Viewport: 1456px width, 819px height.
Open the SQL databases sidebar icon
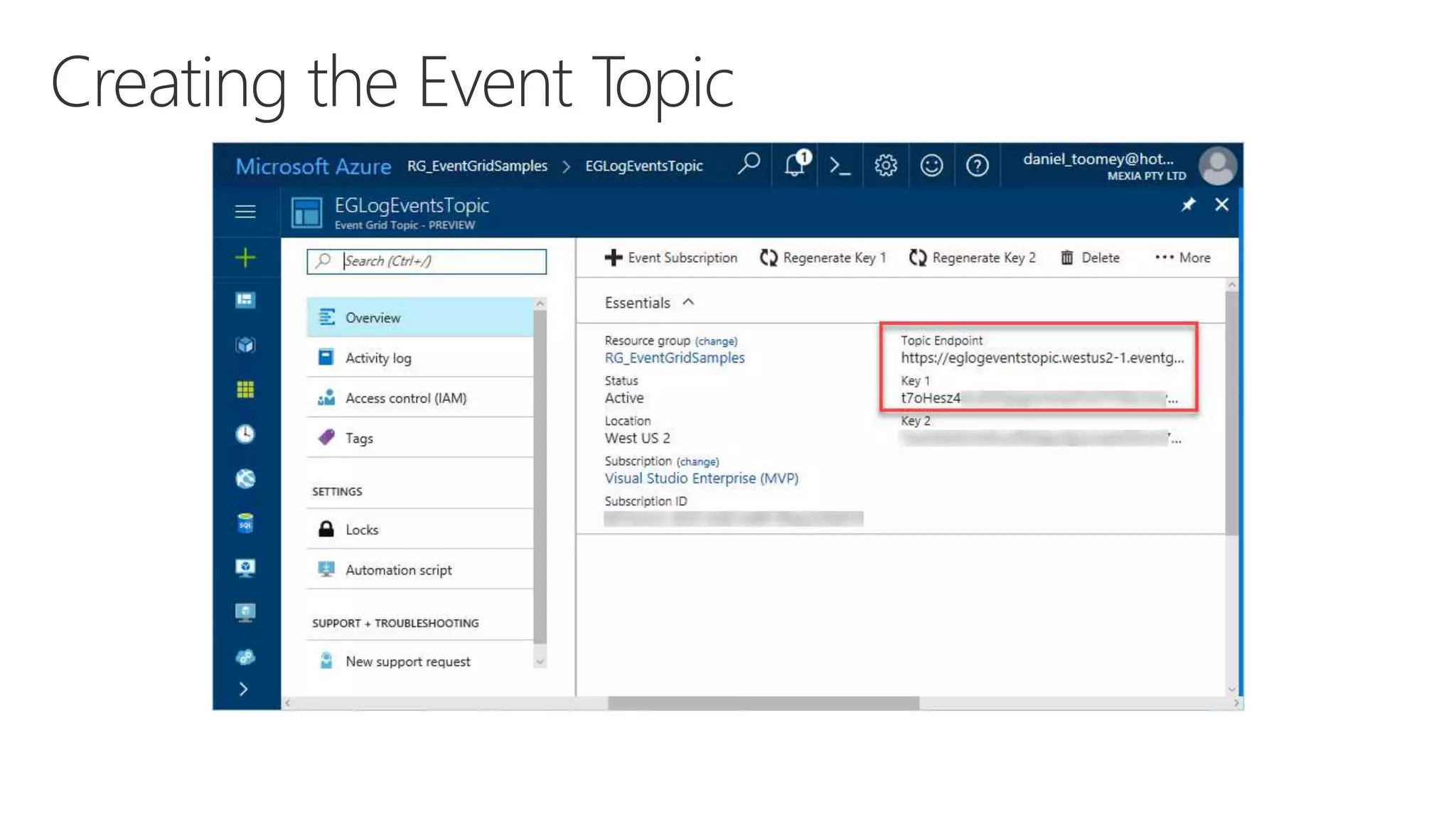click(245, 524)
